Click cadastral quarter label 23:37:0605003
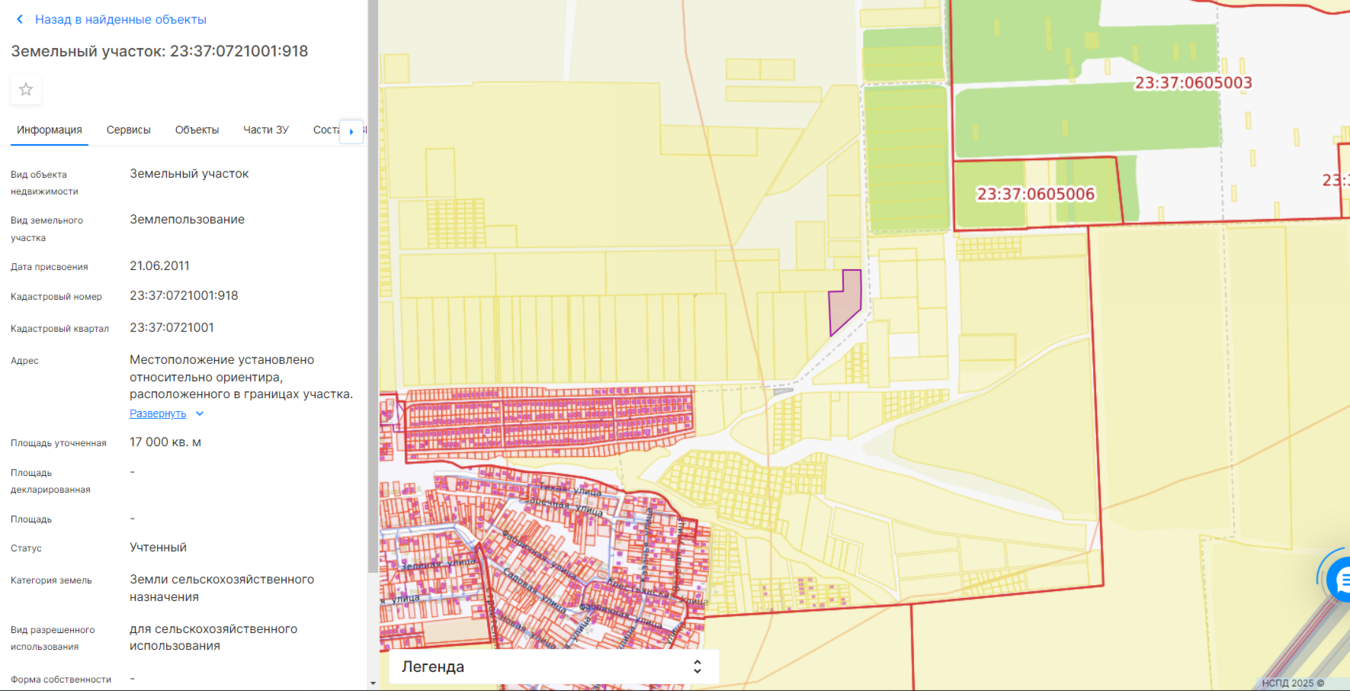 point(1193,83)
